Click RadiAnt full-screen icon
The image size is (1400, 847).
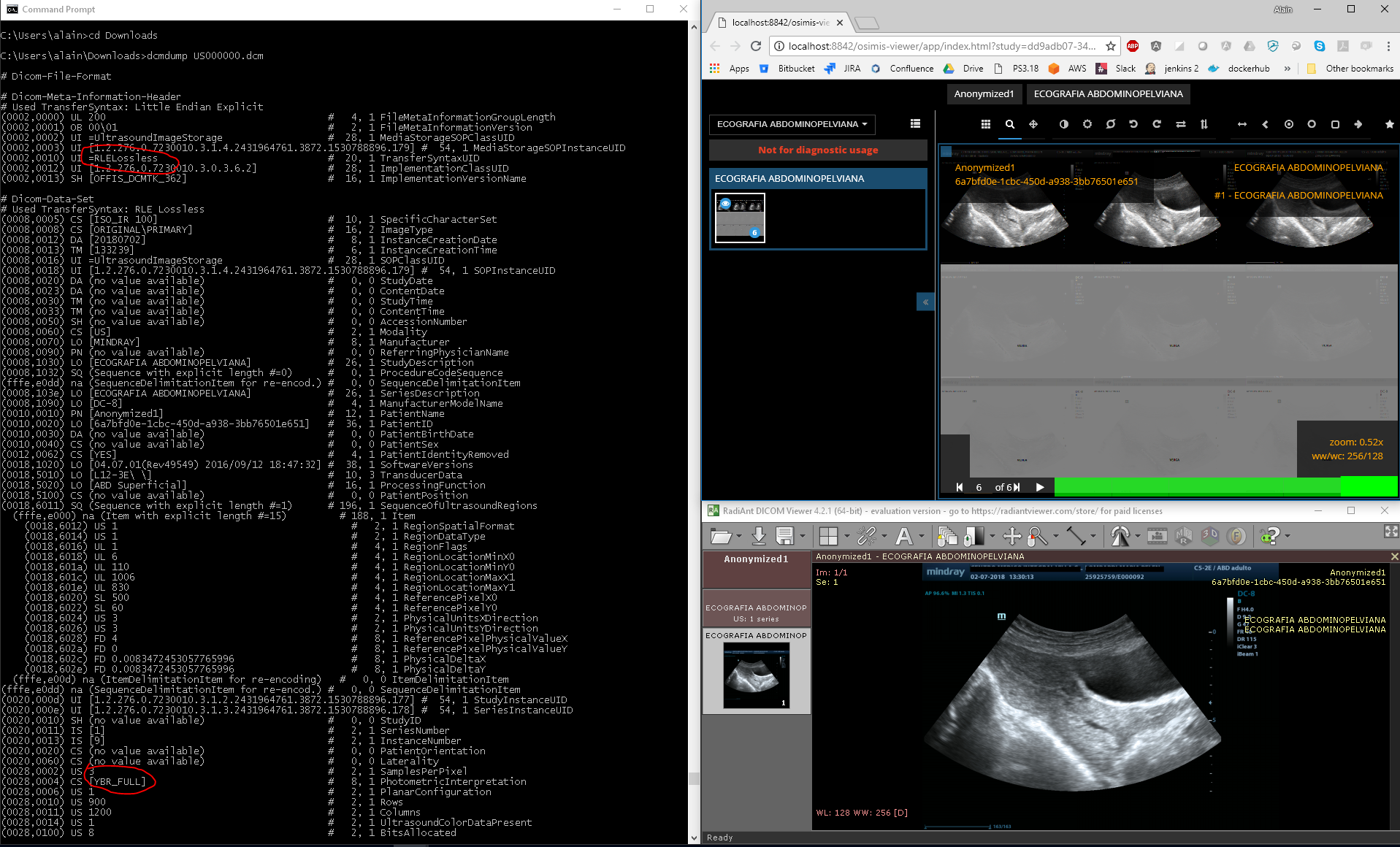click(x=1391, y=532)
